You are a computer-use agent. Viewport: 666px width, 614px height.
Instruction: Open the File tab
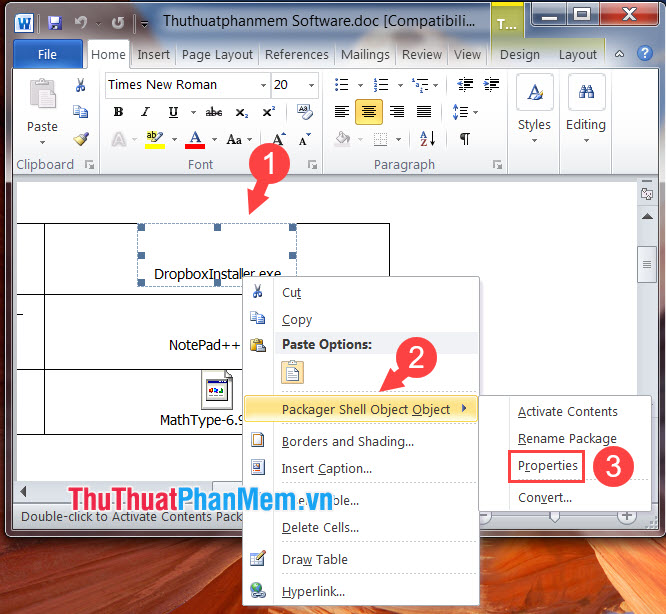coord(48,54)
